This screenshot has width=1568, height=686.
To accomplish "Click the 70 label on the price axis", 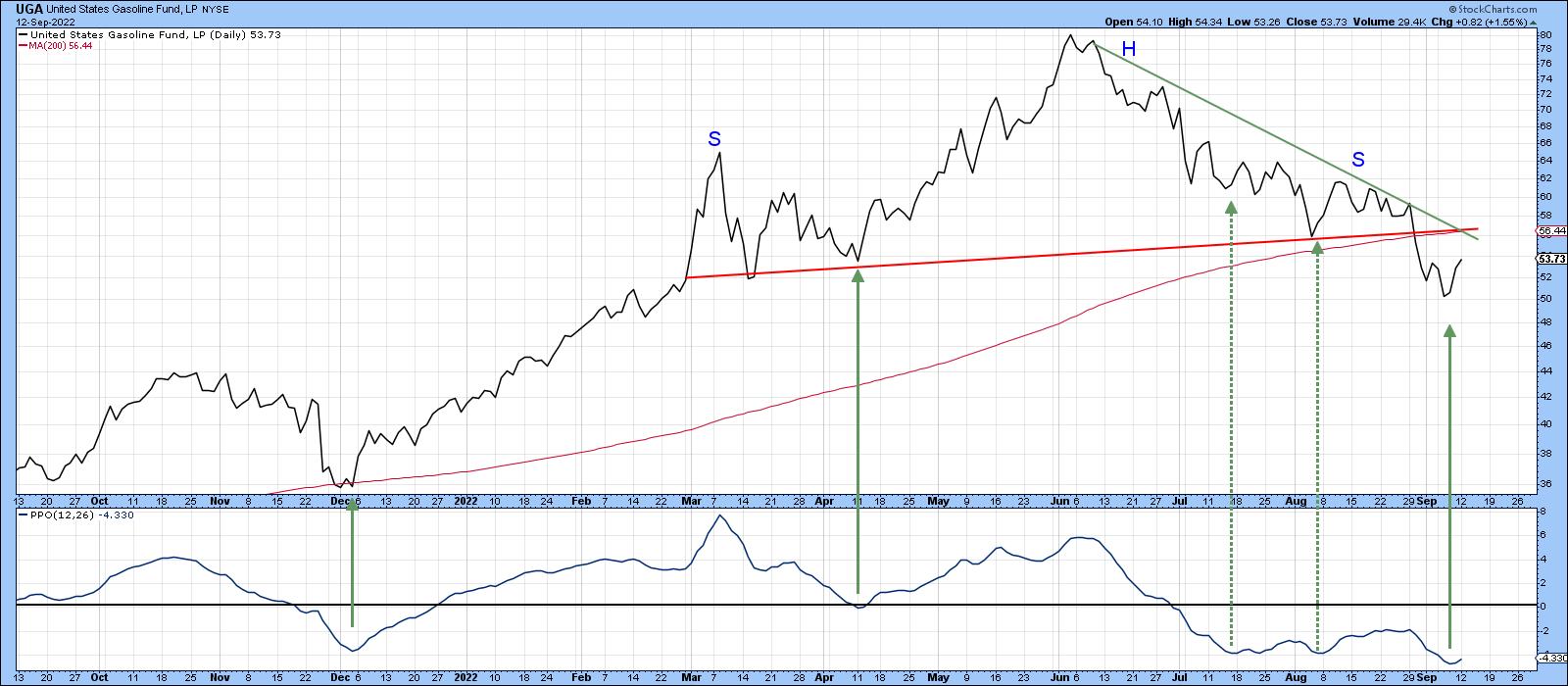I will tap(1544, 111).
